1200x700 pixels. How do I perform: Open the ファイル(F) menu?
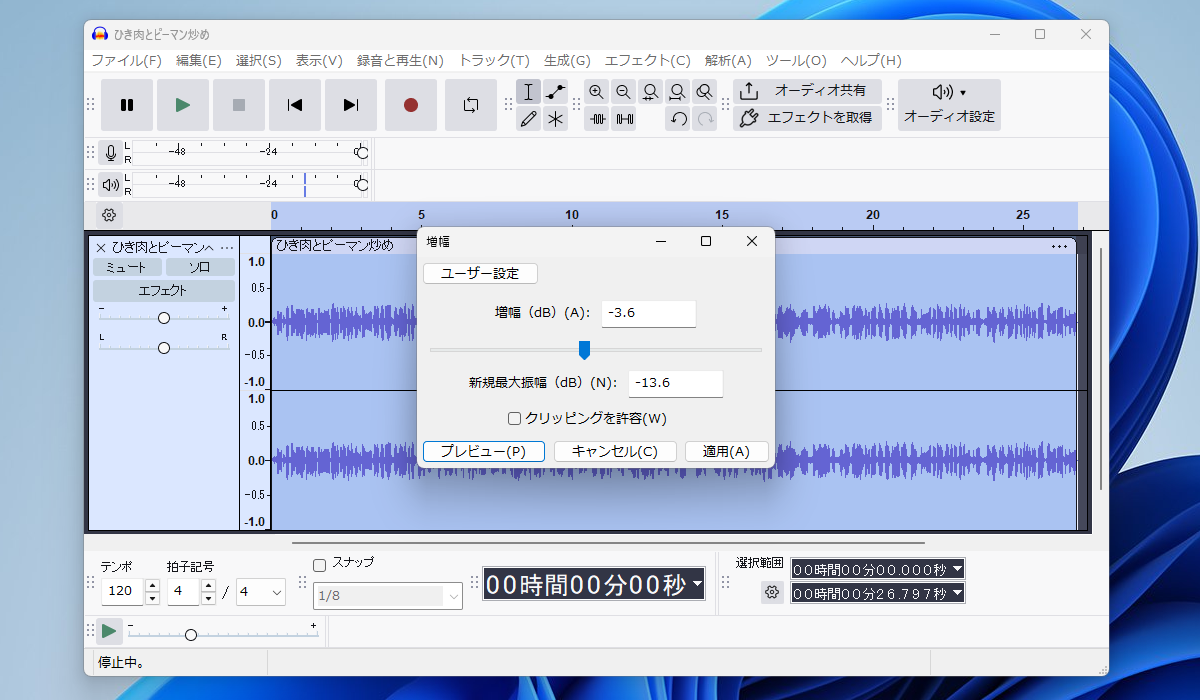coord(126,60)
